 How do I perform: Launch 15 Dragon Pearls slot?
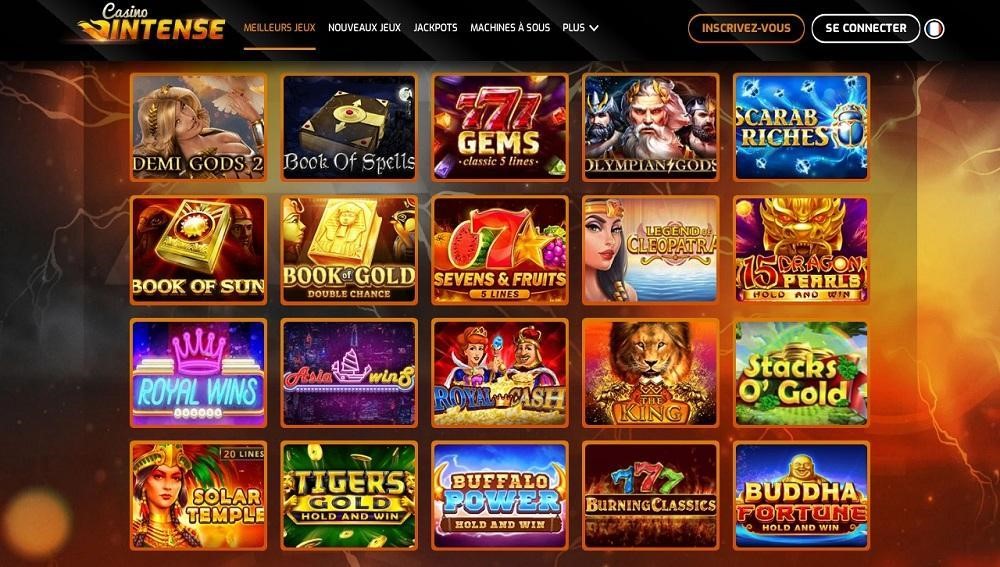(801, 249)
